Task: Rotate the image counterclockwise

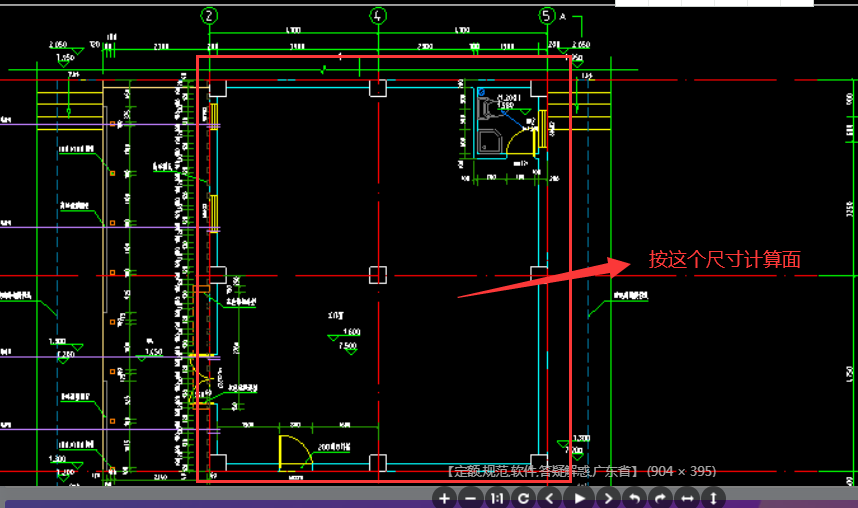Action: pyautogui.click(x=634, y=499)
